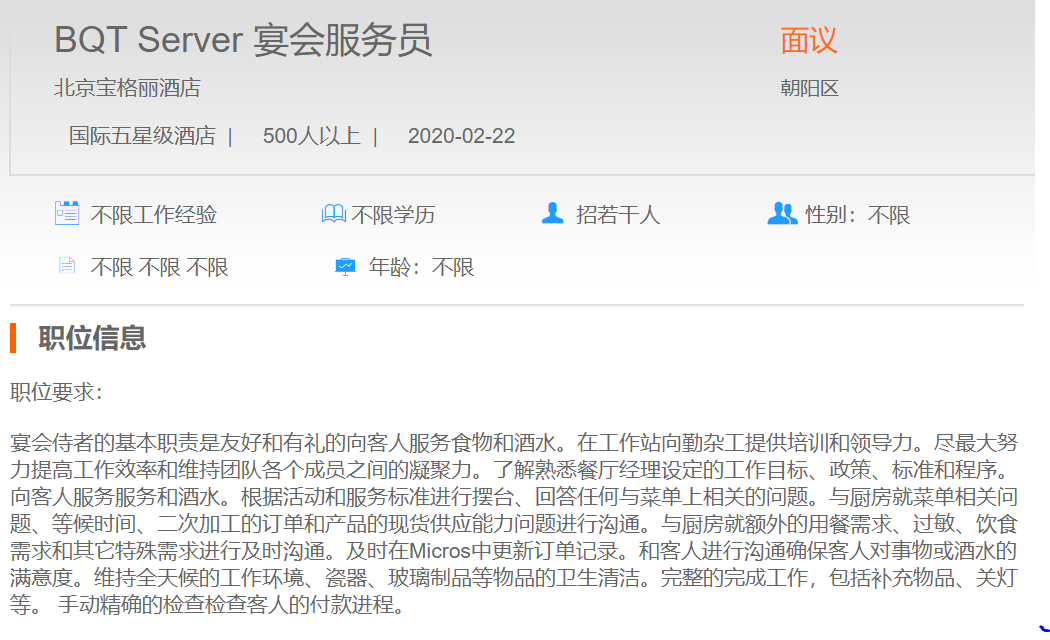Open the 北京宝格丽酒店 hotel link
Screen dimensions: 1050x640
(x=127, y=88)
